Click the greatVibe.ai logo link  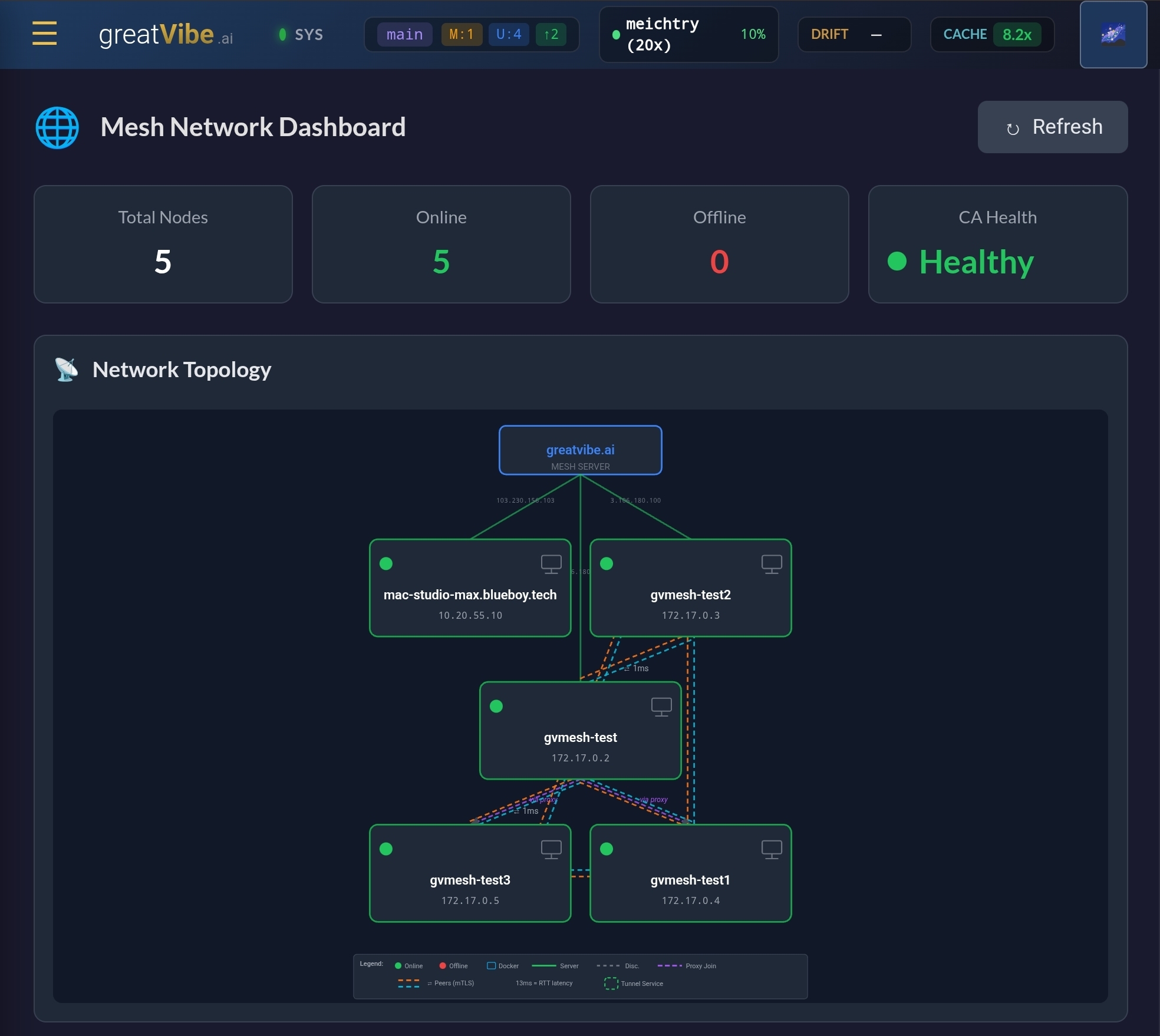point(164,34)
